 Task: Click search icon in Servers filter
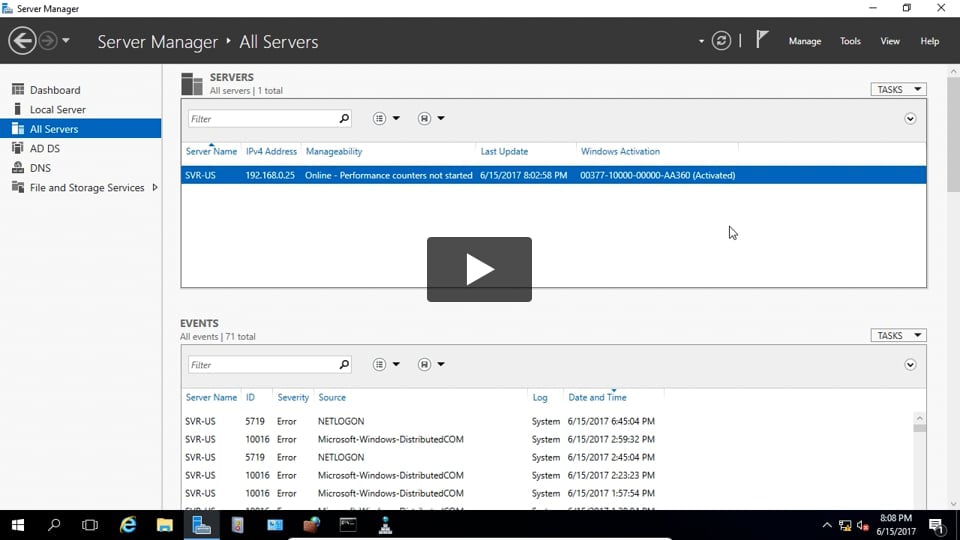pyautogui.click(x=344, y=119)
